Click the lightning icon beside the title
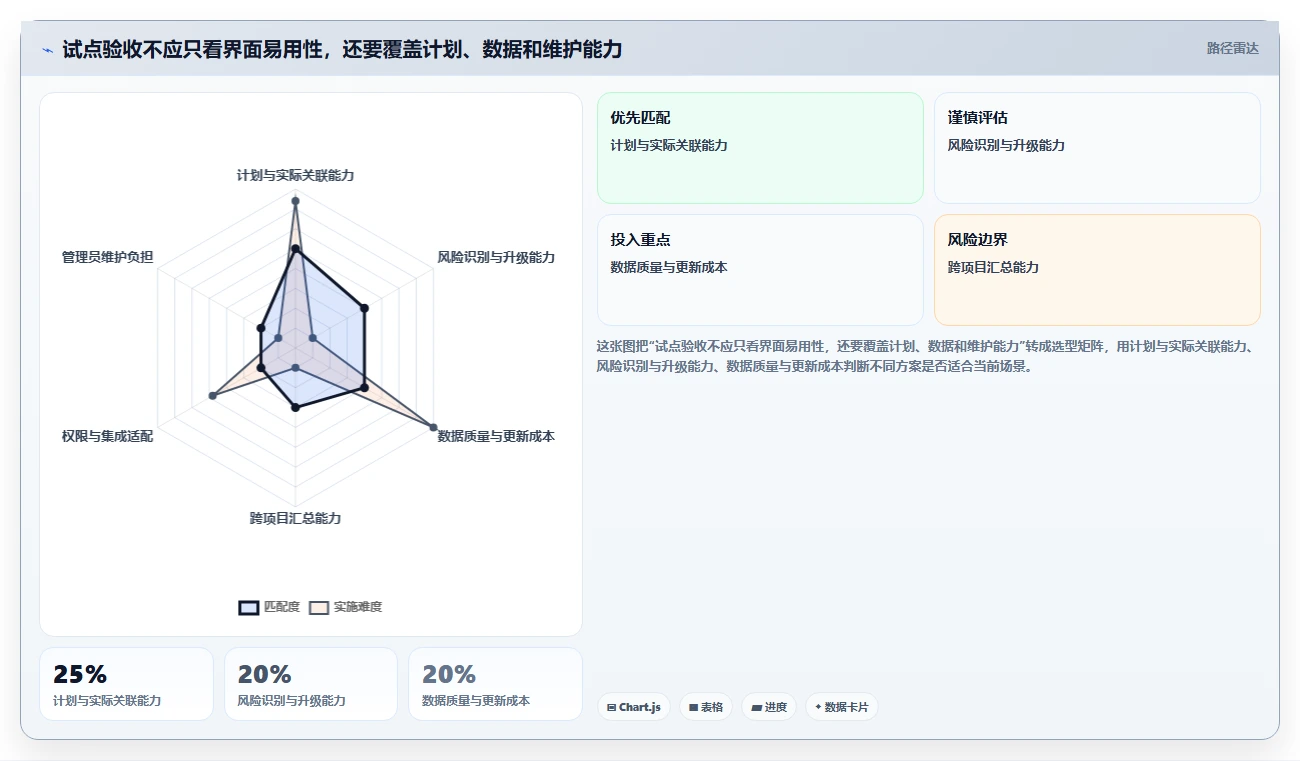 pos(47,50)
